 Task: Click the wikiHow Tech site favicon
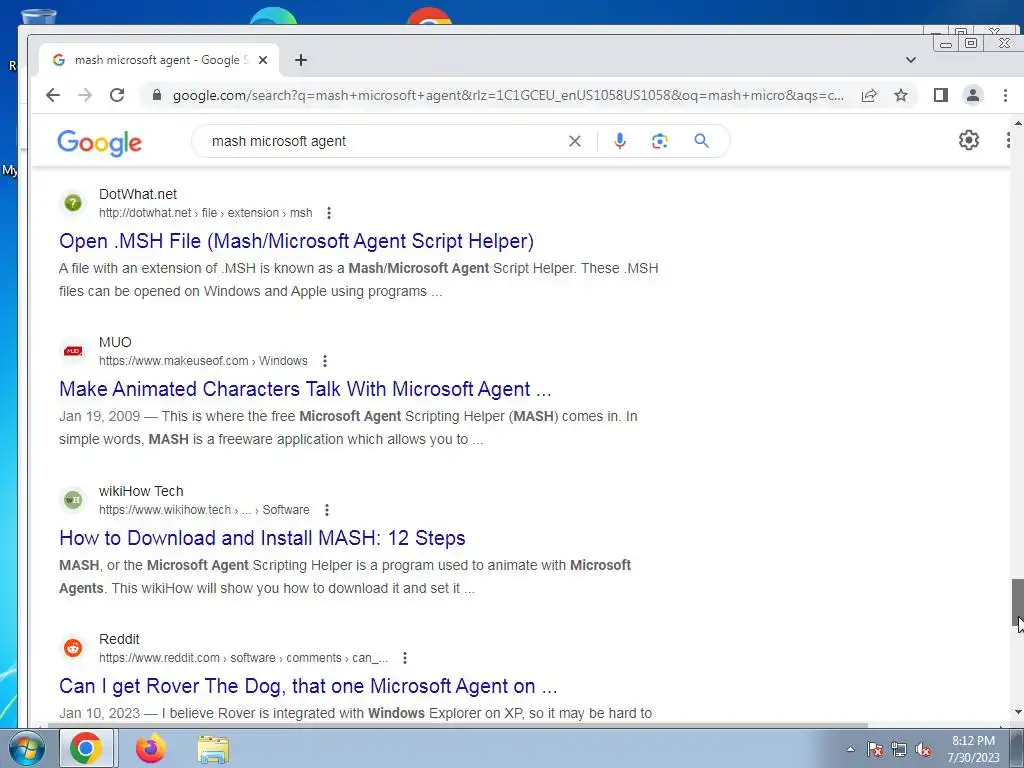[73, 500]
